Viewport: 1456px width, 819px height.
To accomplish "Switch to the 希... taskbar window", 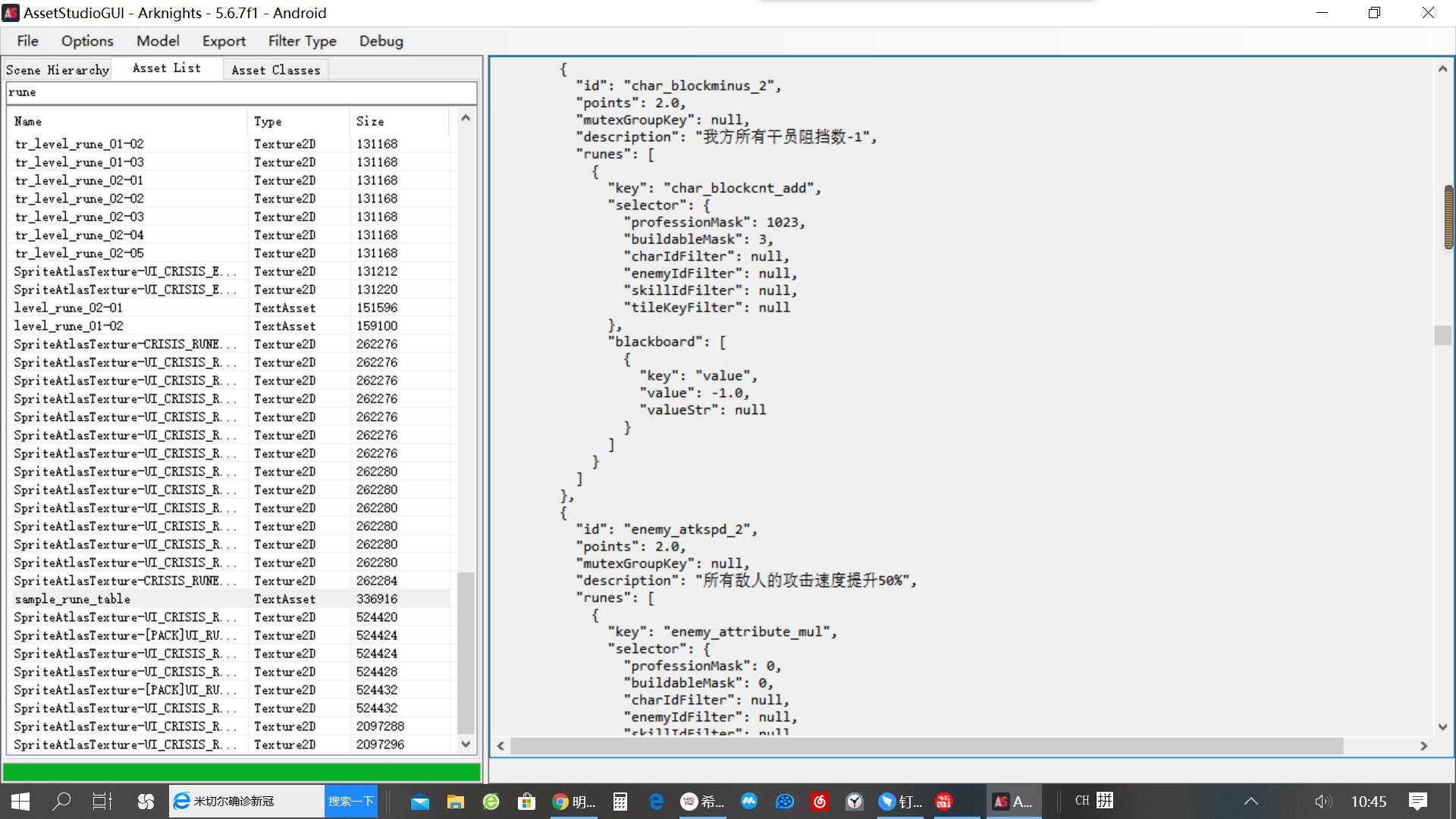I will click(x=702, y=802).
